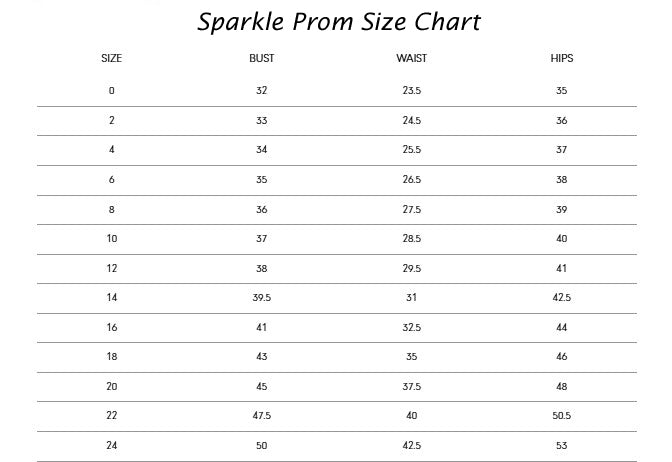
Task: Click the BUST column header
Action: (x=261, y=59)
